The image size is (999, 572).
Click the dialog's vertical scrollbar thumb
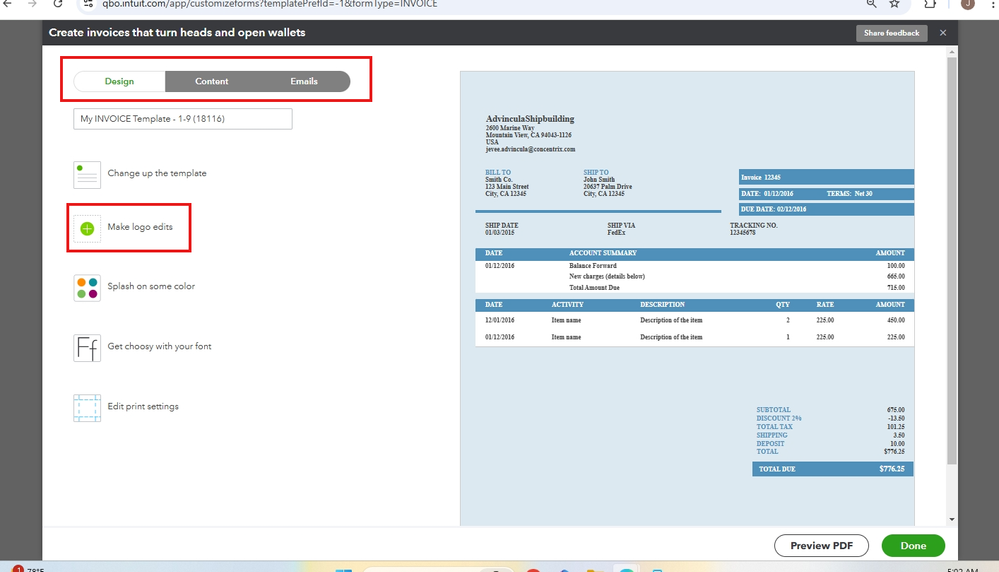[x=952, y=261]
